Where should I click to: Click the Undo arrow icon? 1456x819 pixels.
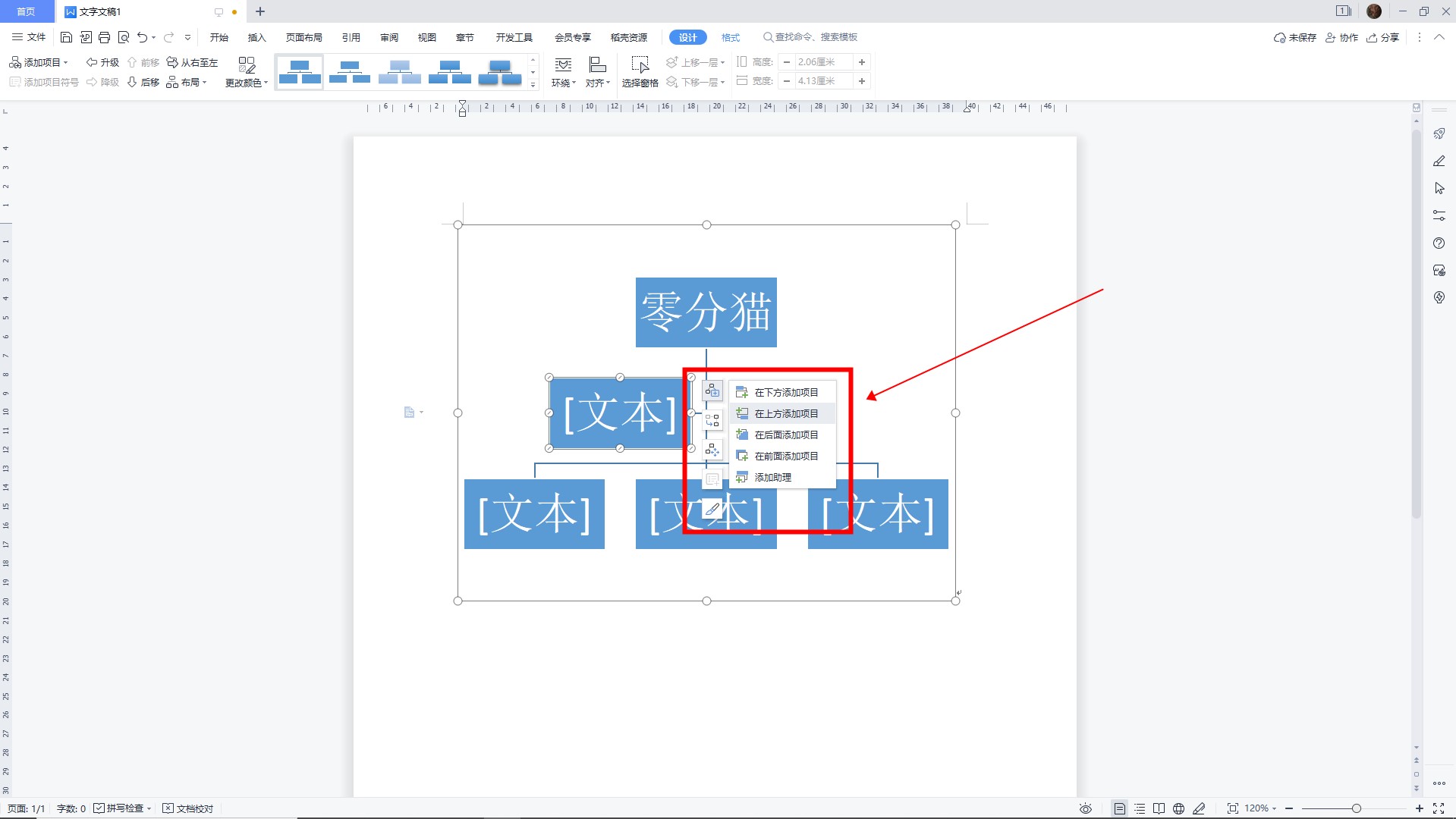[x=142, y=37]
